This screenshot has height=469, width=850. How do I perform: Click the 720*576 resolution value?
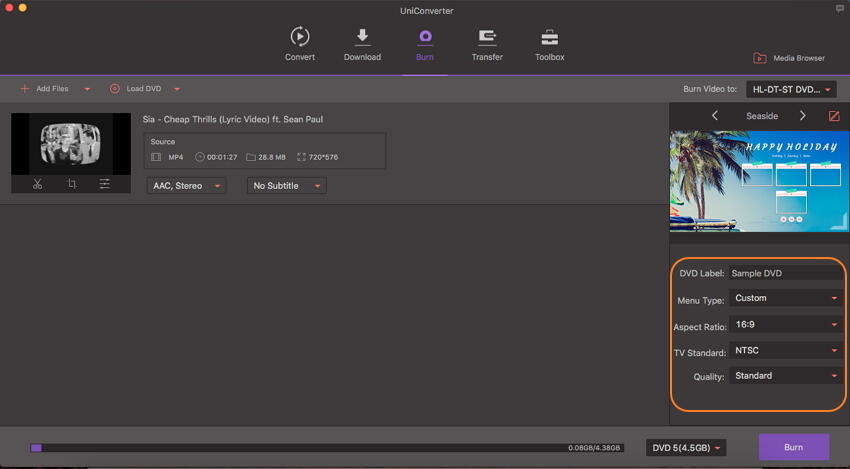(x=323, y=157)
